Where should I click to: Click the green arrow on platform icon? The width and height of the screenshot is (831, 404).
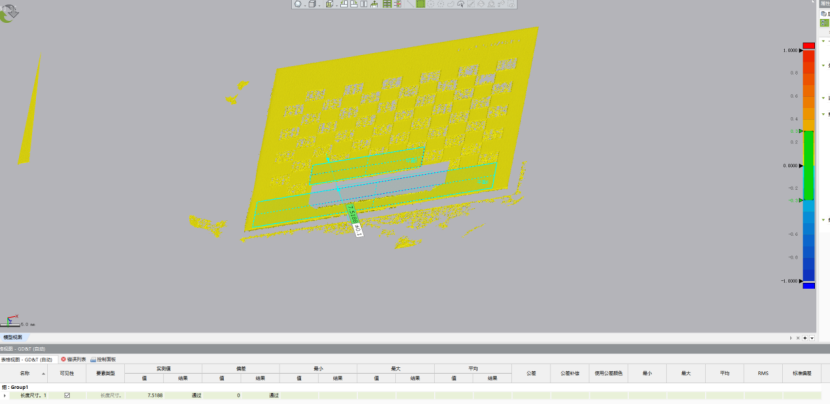coord(374,4)
